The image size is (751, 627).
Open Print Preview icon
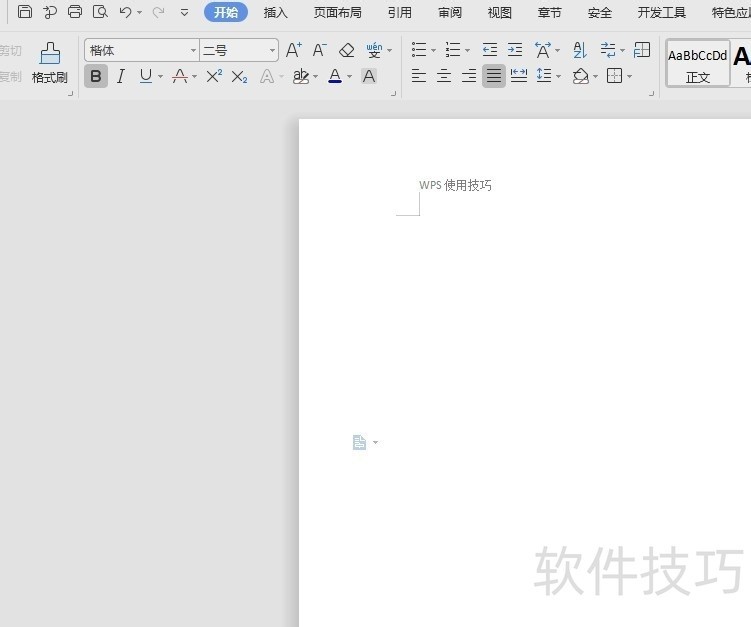click(x=100, y=11)
